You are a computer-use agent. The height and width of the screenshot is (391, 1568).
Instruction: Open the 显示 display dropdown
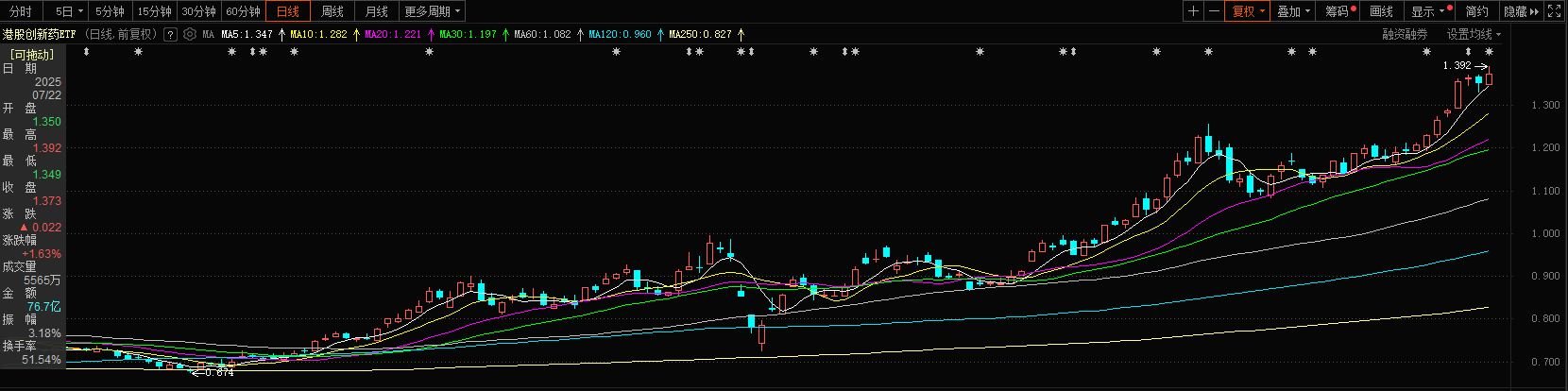1427,11
